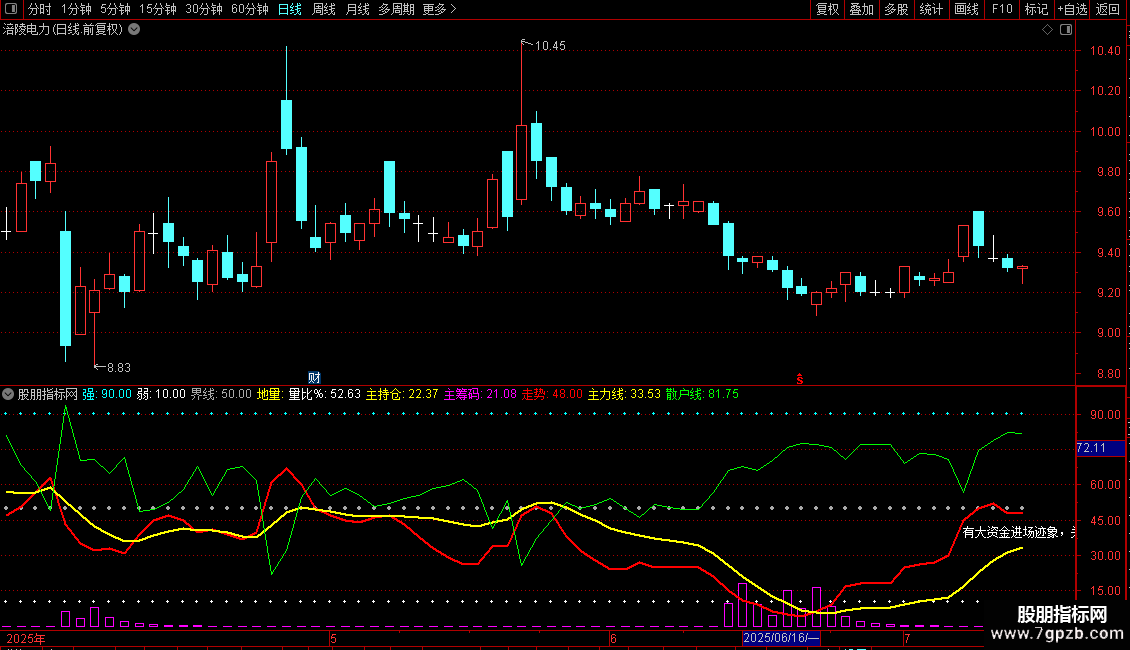Switch to 1分钟 period
The height and width of the screenshot is (650, 1130).
pos(76,9)
